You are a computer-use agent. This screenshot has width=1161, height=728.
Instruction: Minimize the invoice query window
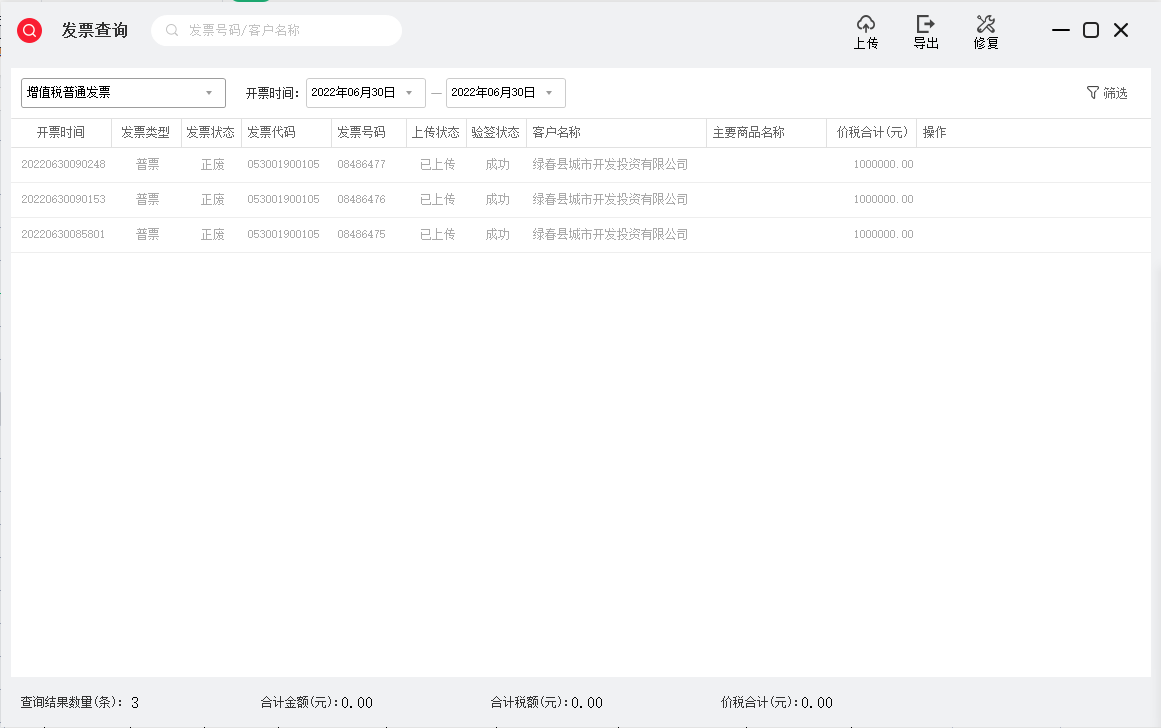pyautogui.click(x=1061, y=31)
